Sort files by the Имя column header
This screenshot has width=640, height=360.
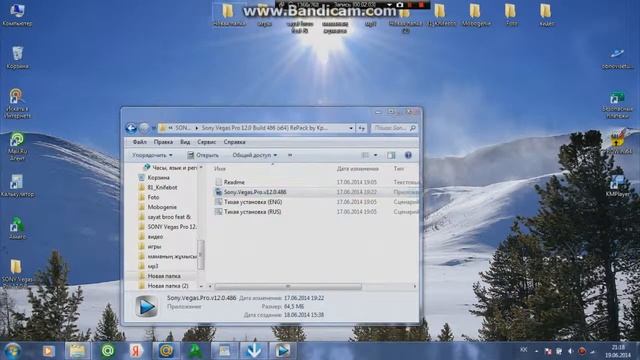(x=220, y=169)
